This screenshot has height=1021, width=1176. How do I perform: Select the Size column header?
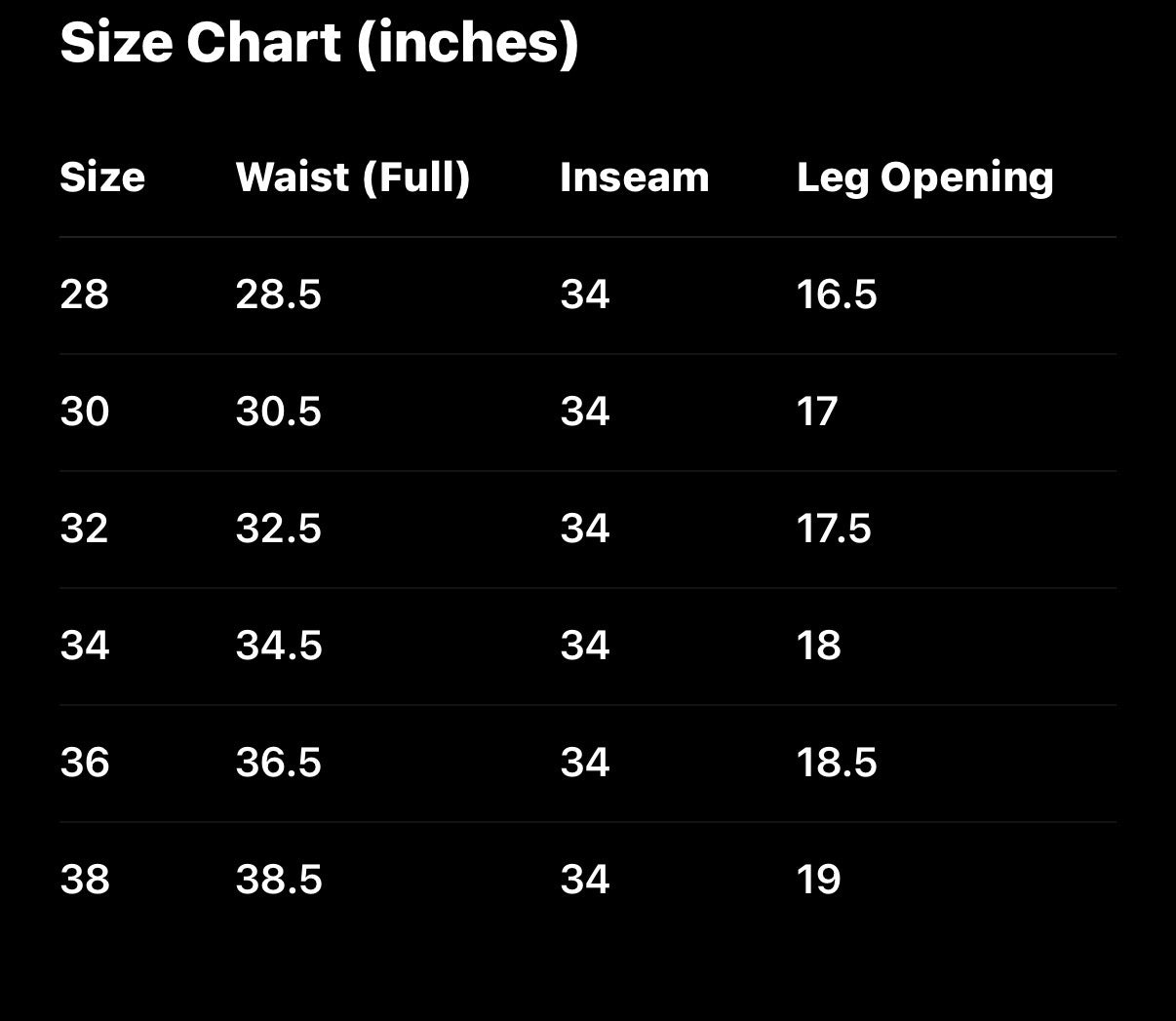[102, 177]
